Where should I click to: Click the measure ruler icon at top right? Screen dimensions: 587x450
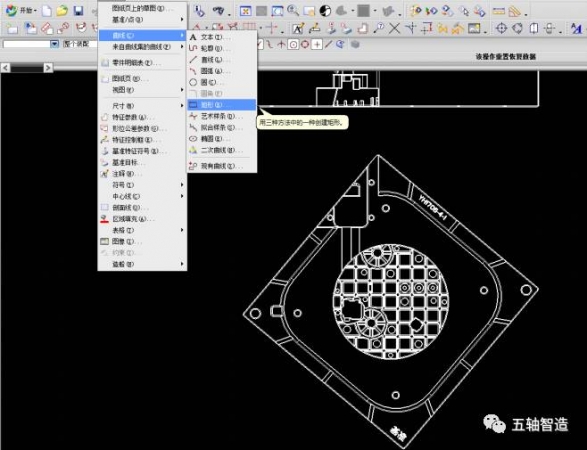(x=498, y=11)
